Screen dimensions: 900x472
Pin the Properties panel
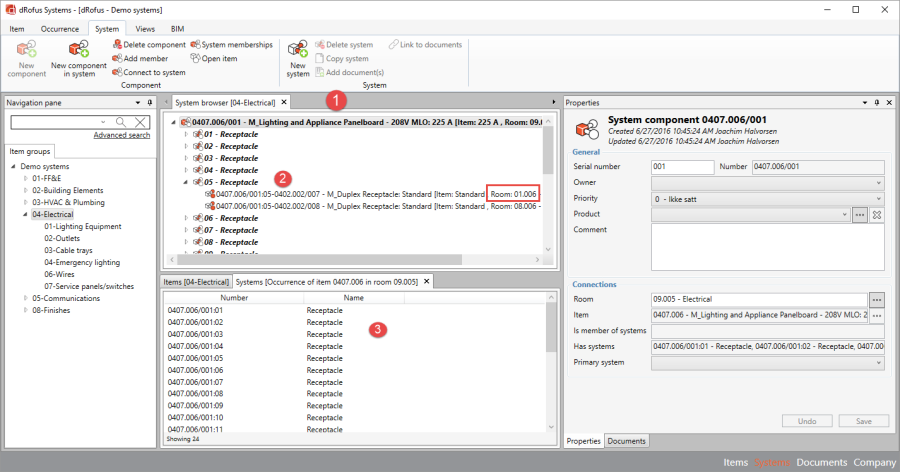click(x=876, y=102)
